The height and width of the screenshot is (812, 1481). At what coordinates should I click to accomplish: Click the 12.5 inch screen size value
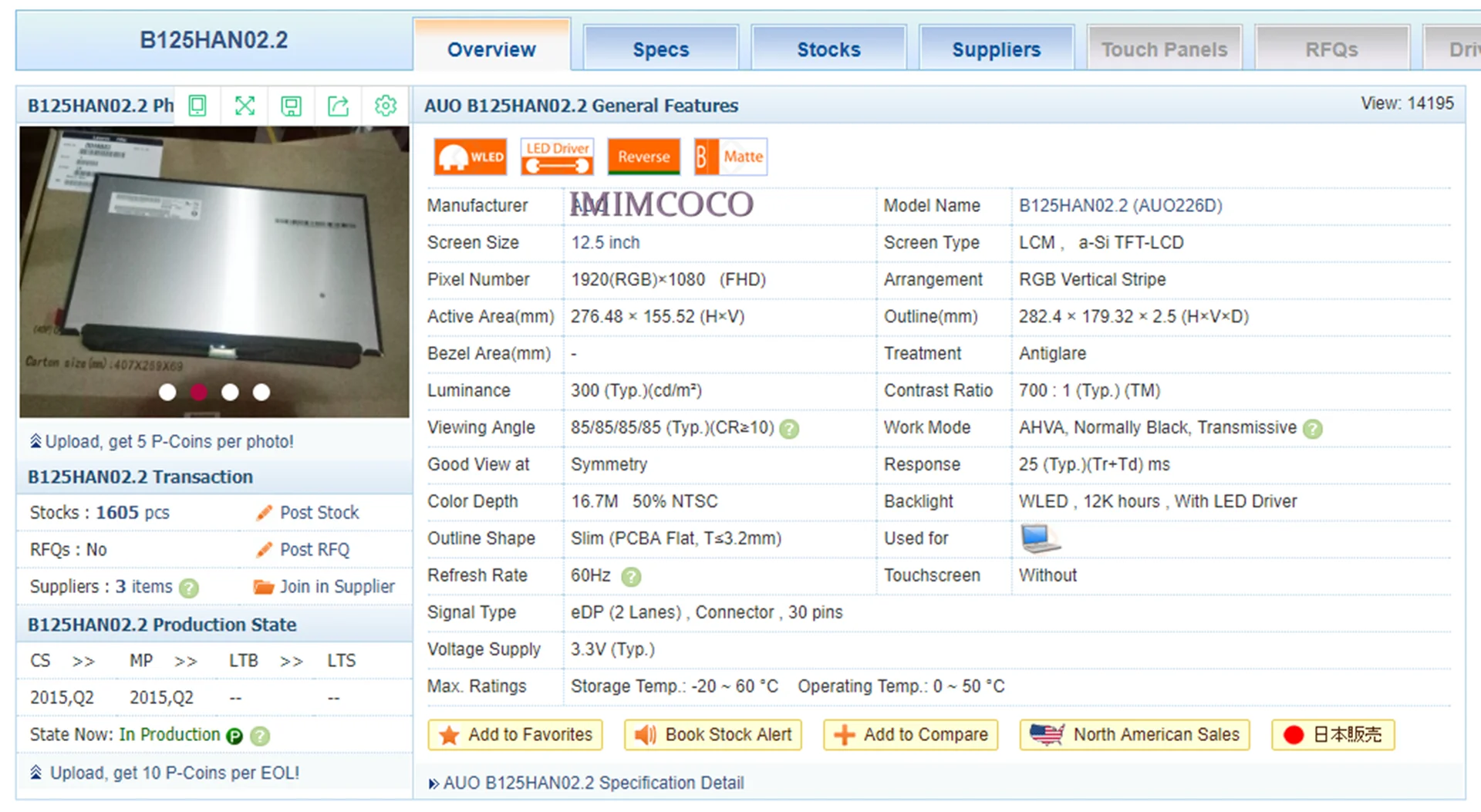tap(606, 243)
